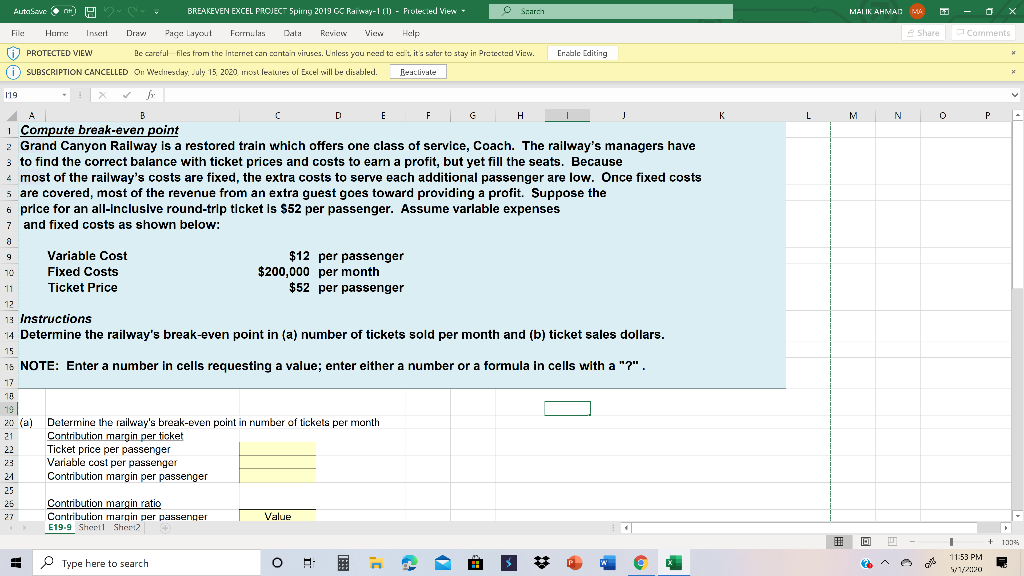Open the Name Box dropdown
The image size is (1024, 576).
coord(63,94)
